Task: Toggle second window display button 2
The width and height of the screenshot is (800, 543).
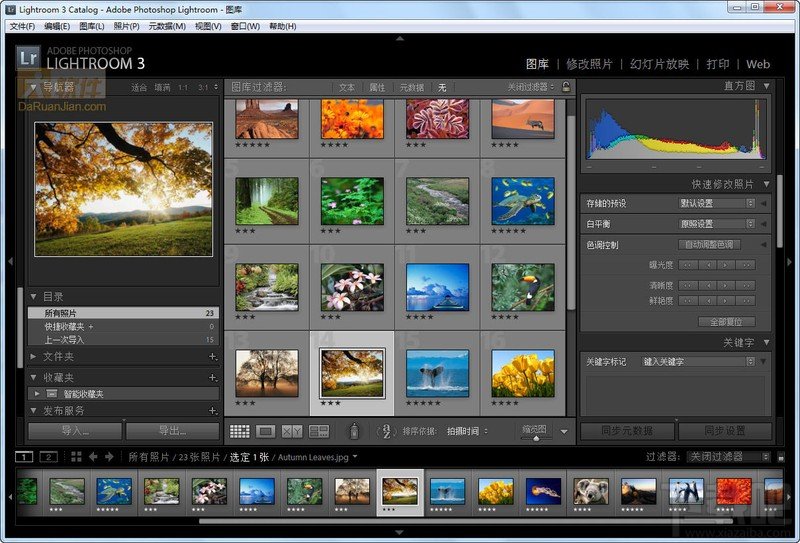Action: pyautogui.click(x=47, y=457)
